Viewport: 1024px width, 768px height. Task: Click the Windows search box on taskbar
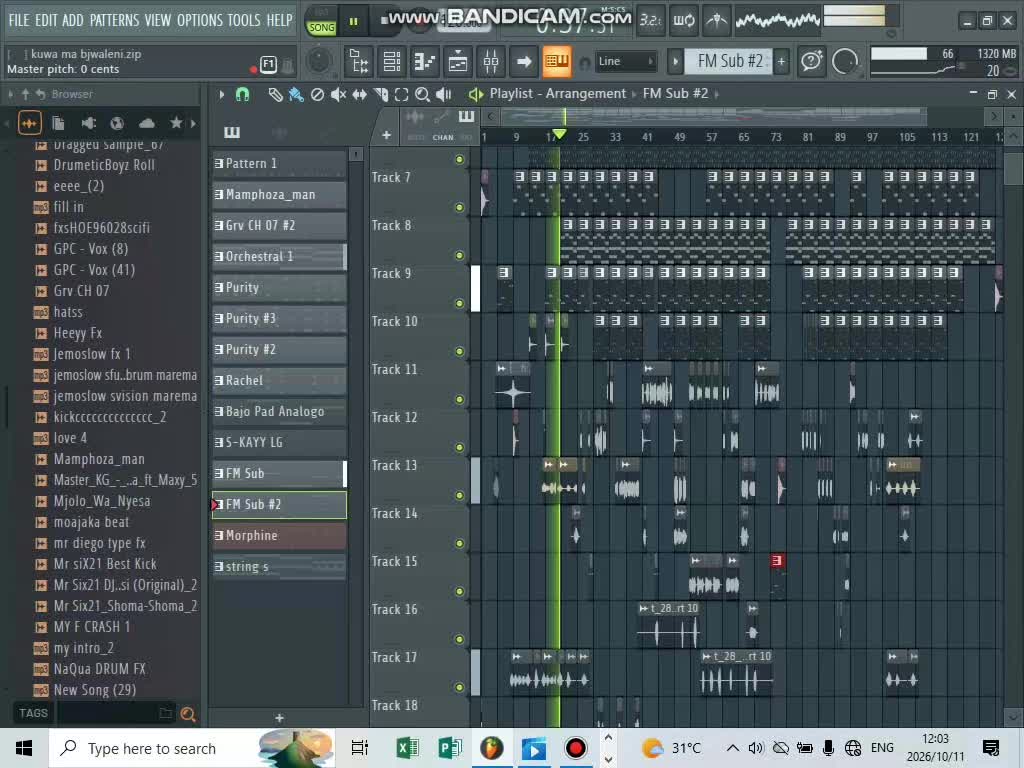(x=191, y=748)
